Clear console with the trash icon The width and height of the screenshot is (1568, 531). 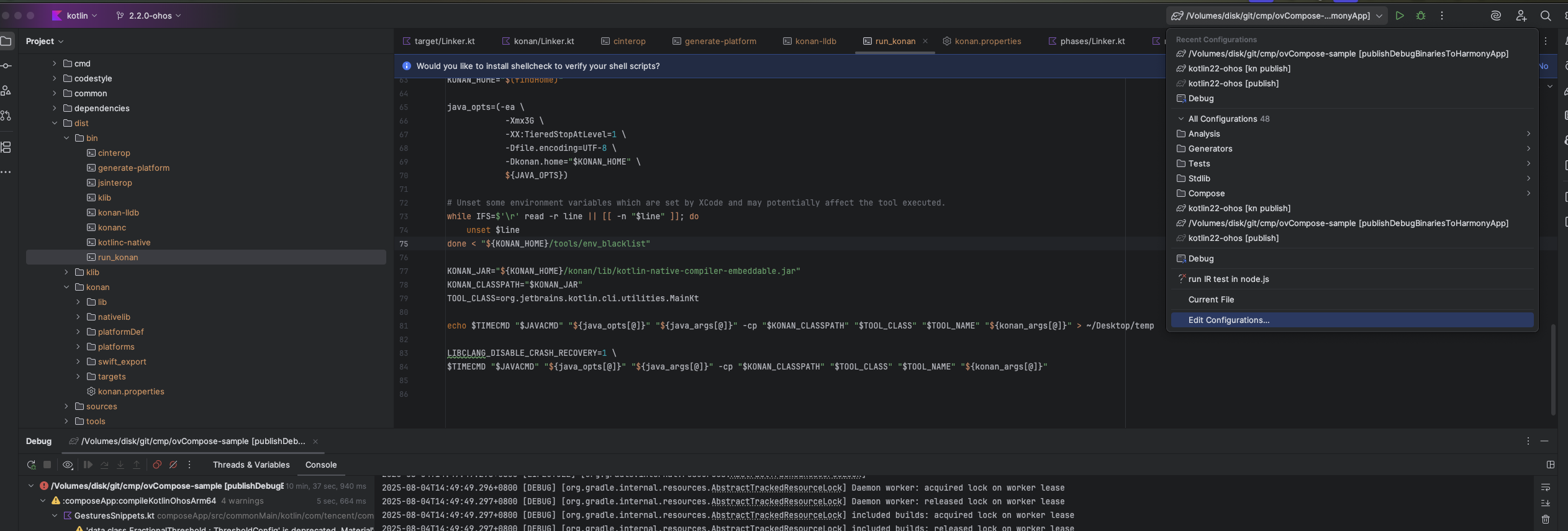[1546, 519]
